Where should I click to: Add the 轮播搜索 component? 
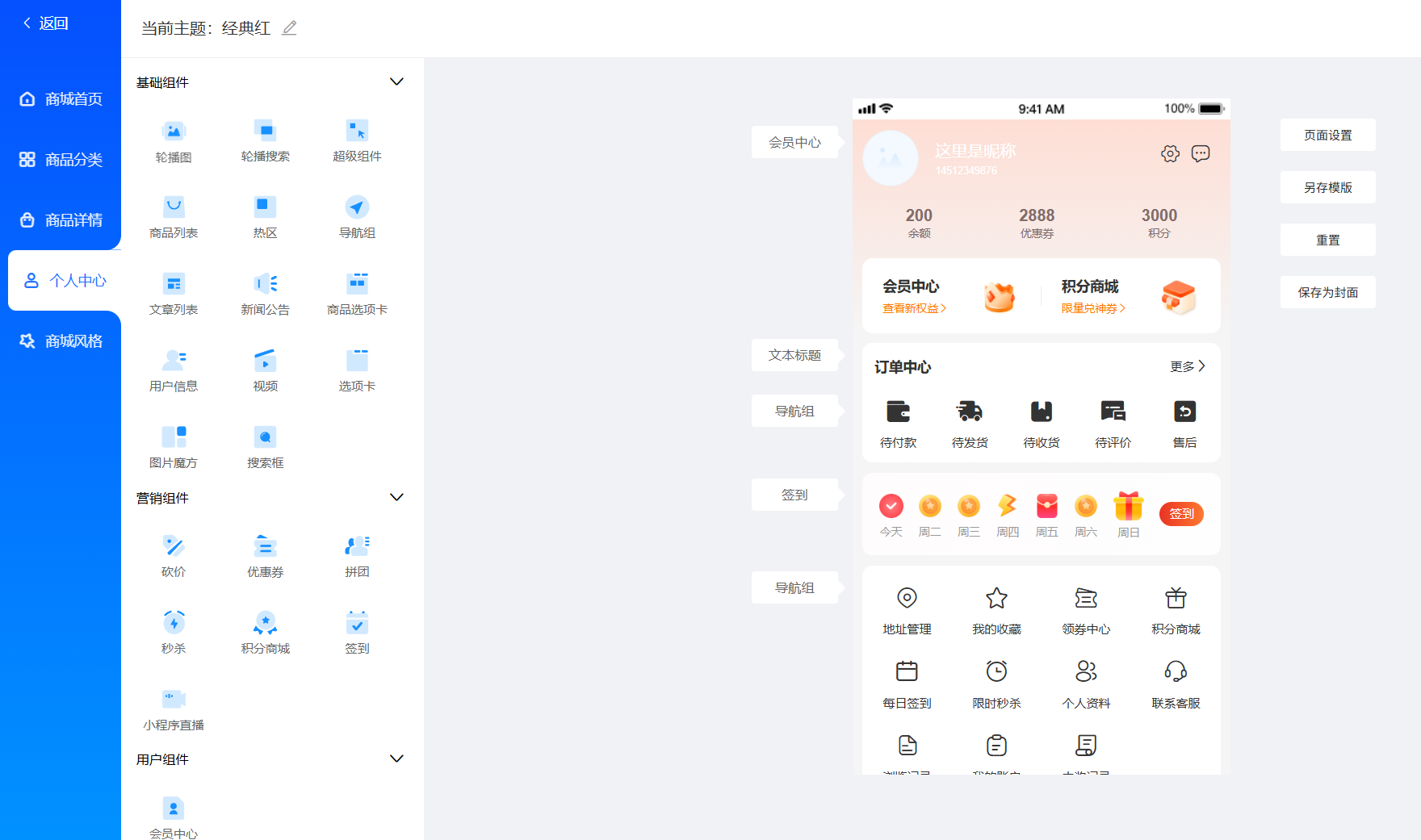265,141
